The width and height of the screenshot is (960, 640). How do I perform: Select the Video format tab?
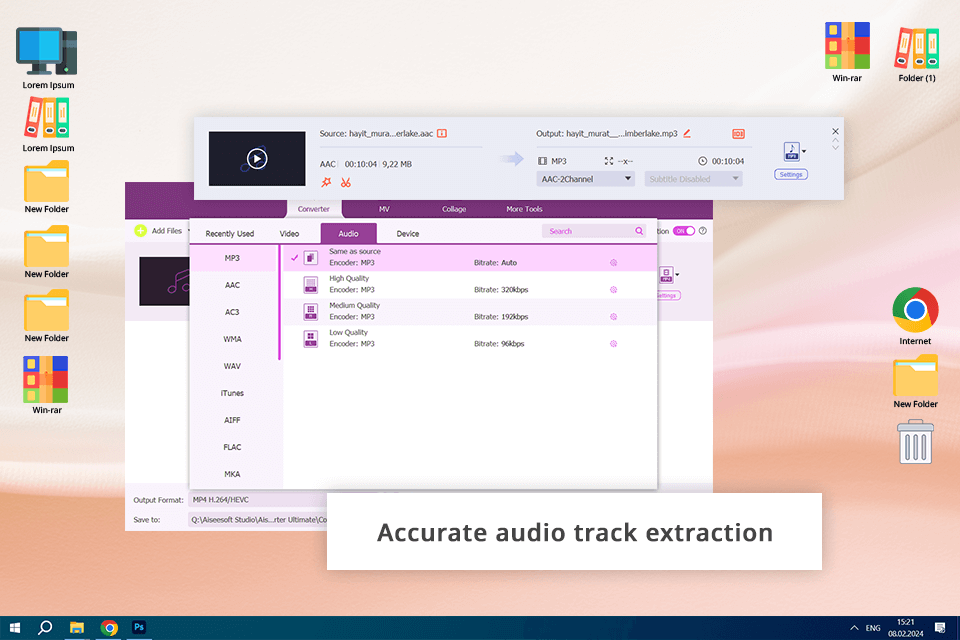point(289,233)
